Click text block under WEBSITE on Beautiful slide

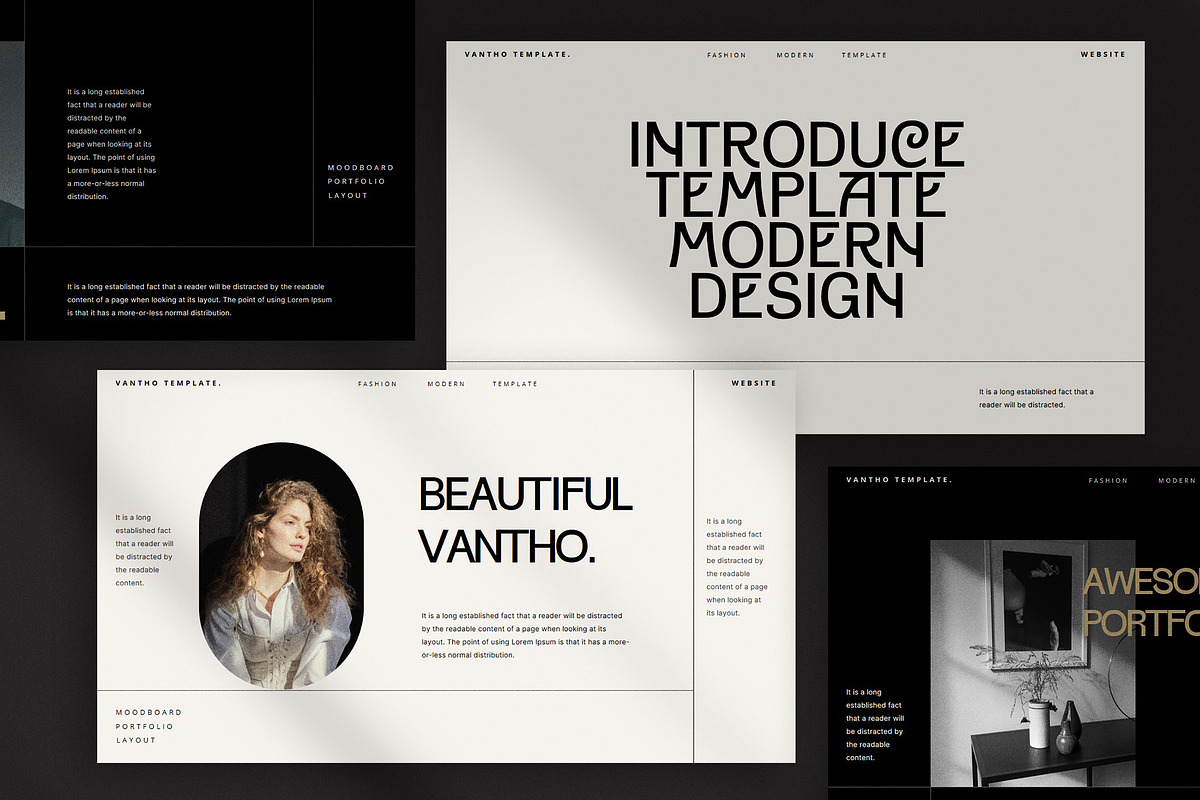click(x=737, y=567)
